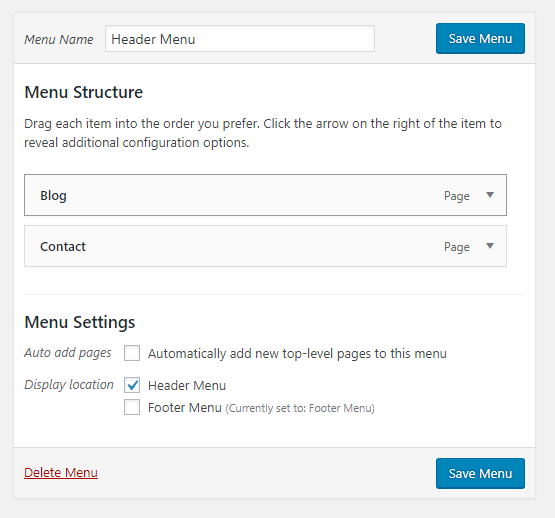Click the top Save Menu button

pyautogui.click(x=480, y=39)
